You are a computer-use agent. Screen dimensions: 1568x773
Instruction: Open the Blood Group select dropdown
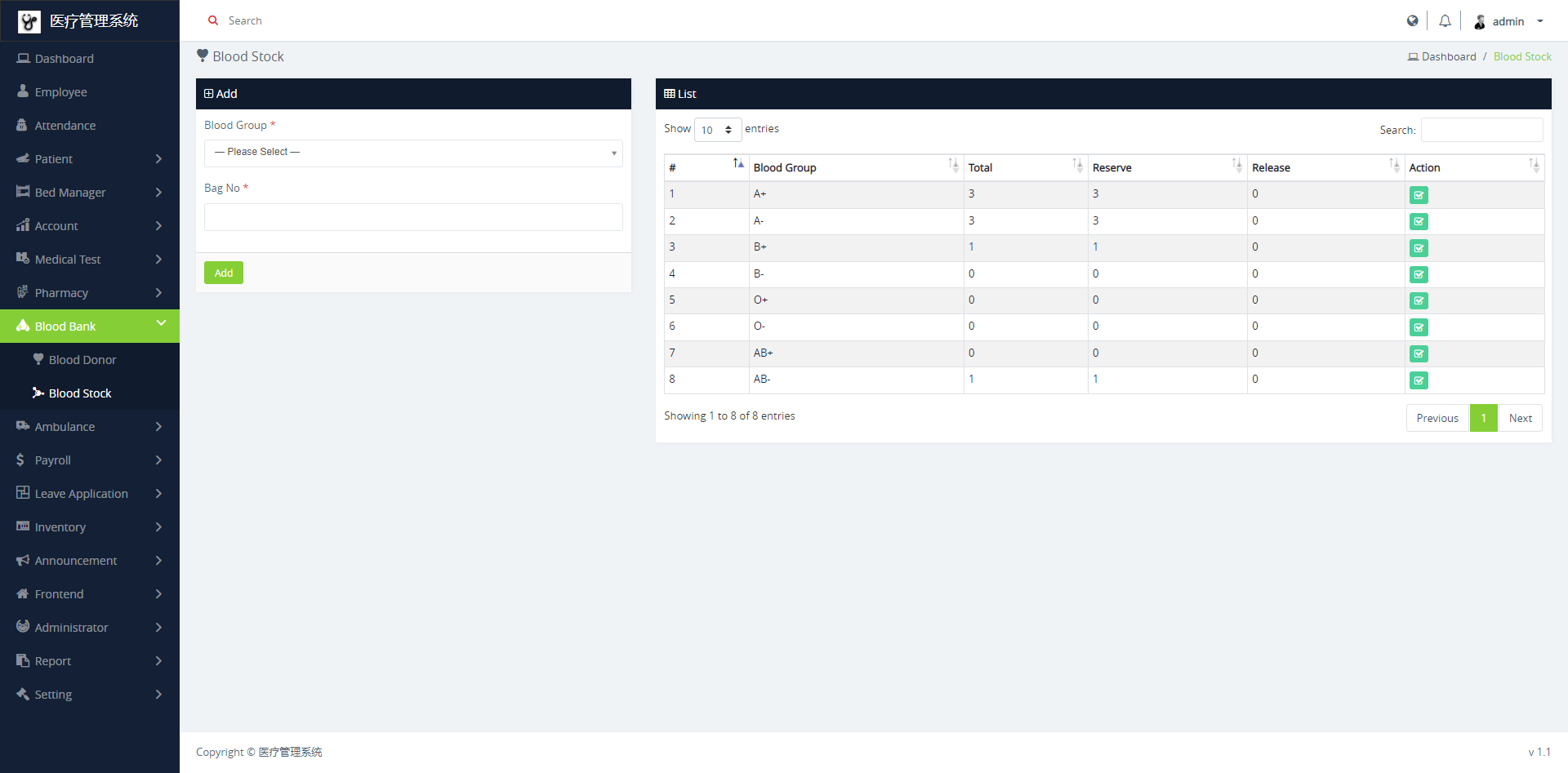pos(413,153)
